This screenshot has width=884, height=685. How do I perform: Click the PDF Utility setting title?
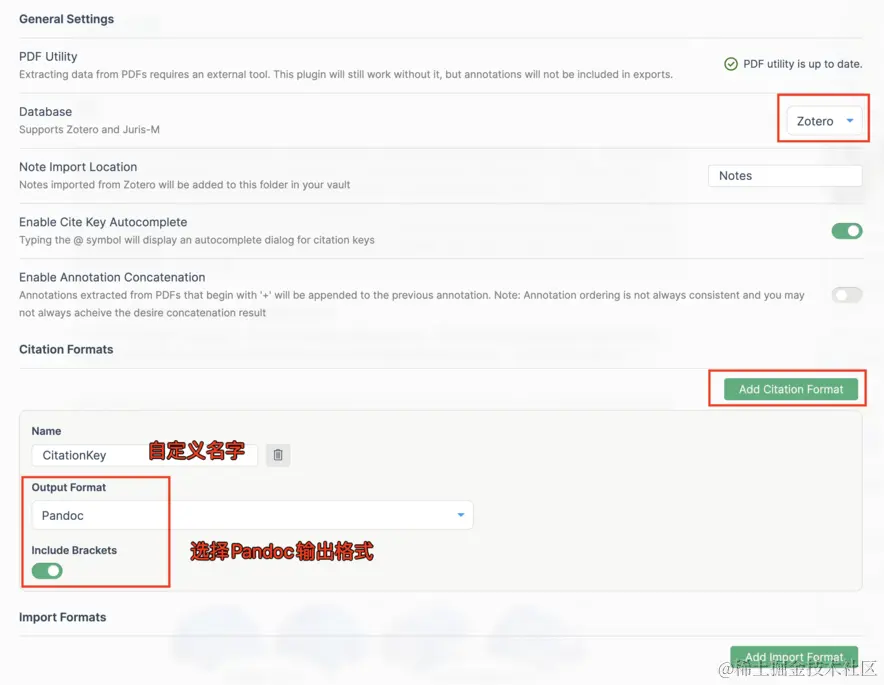pyautogui.click(x=48, y=56)
